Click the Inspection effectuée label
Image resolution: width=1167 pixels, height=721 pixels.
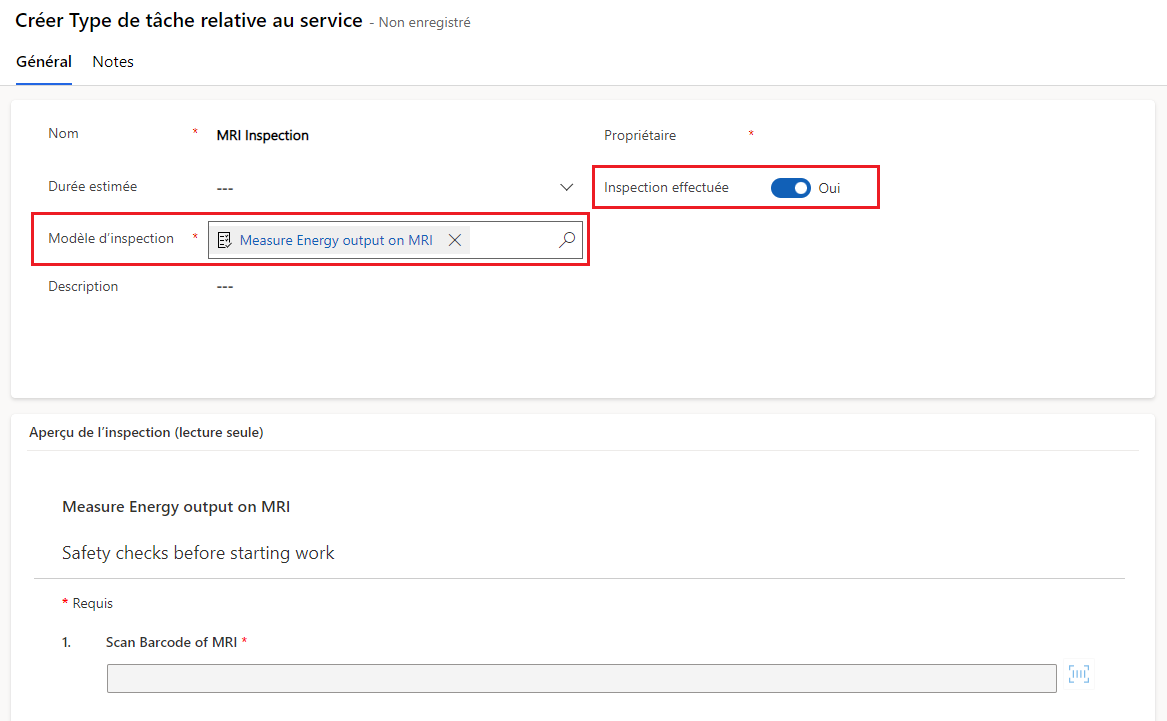666,188
